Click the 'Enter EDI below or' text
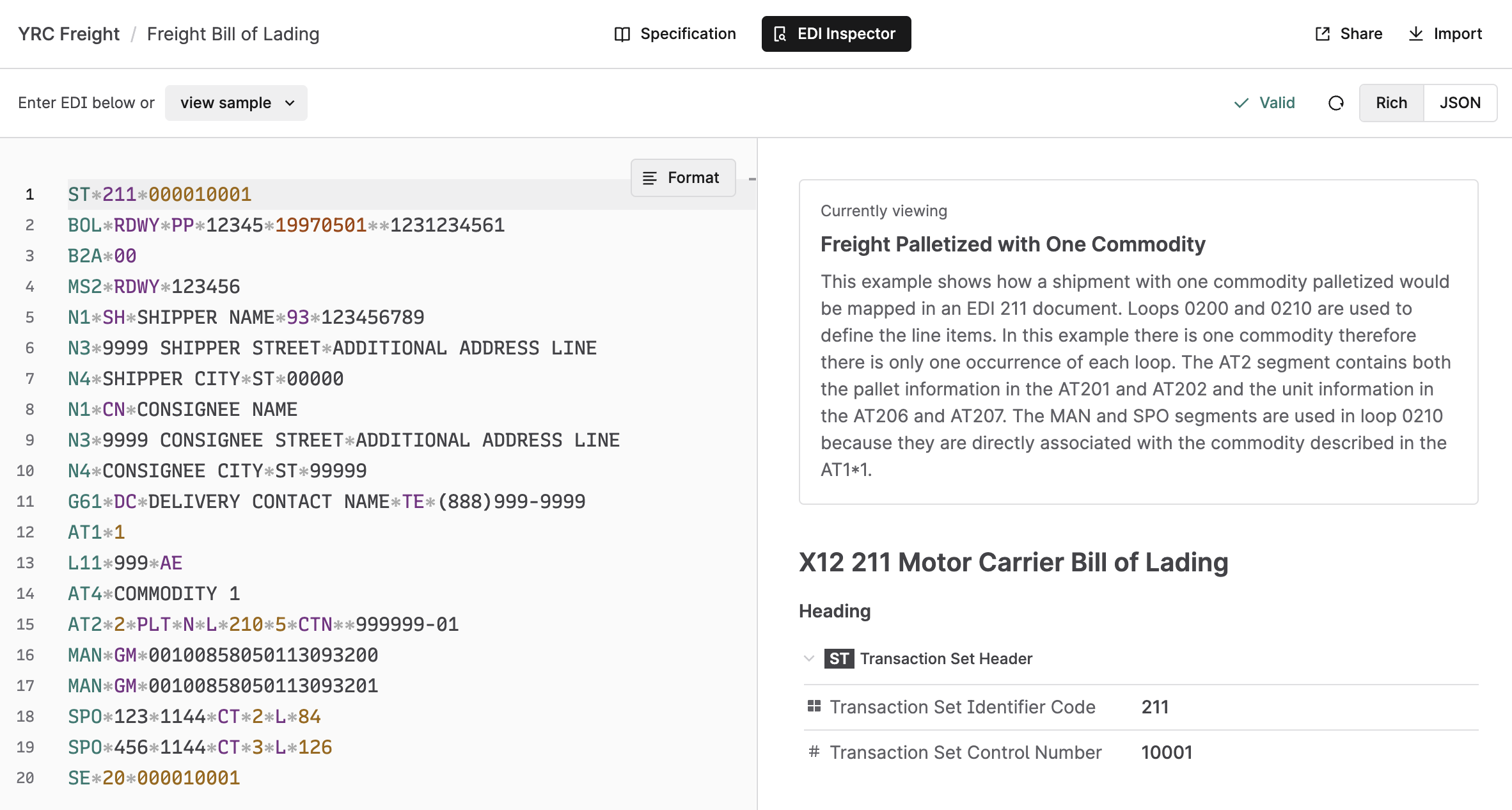The image size is (1512, 810). click(x=86, y=103)
